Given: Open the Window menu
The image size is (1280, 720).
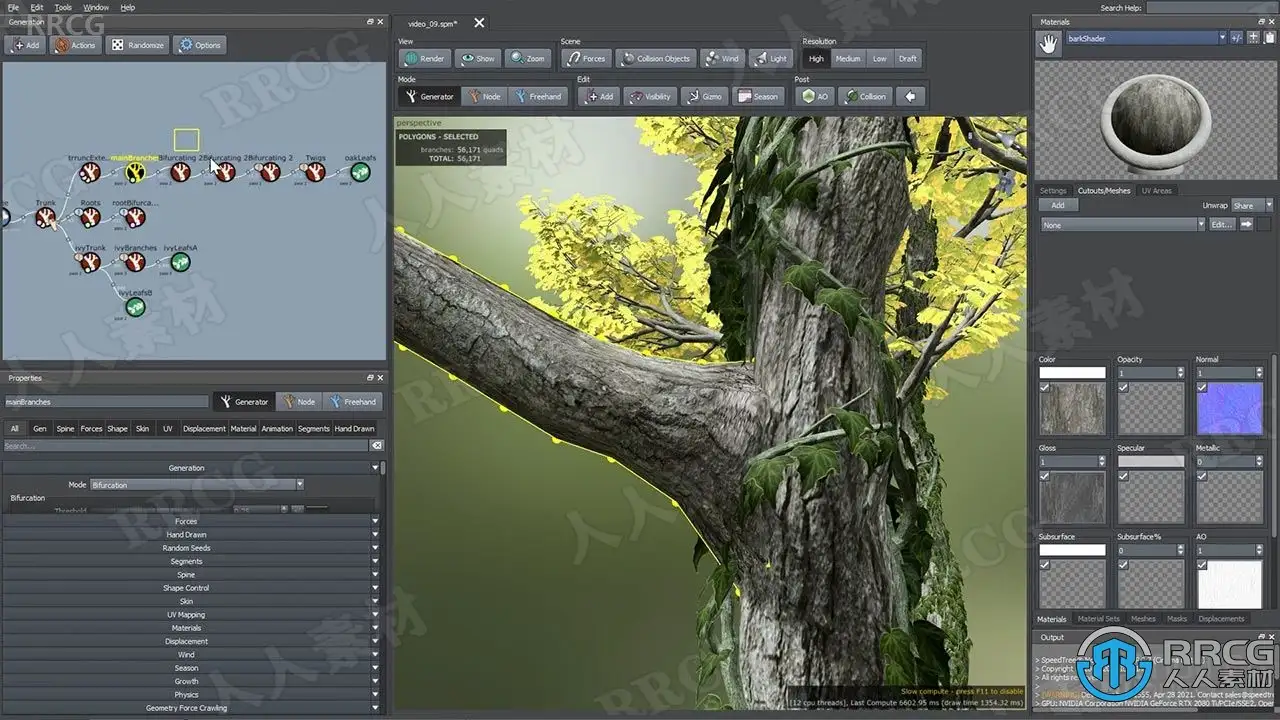Looking at the screenshot, I should click(96, 7).
